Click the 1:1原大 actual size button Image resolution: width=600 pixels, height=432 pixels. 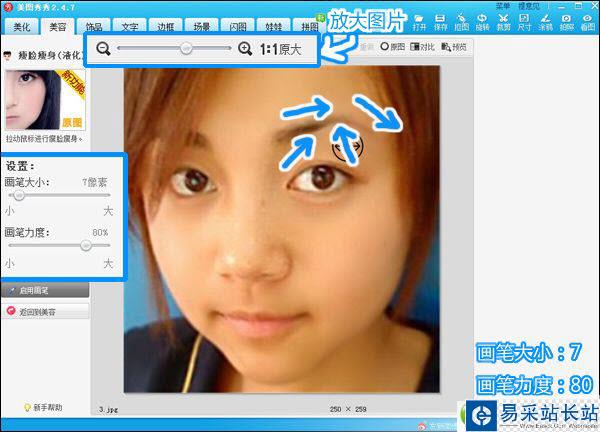[281, 49]
